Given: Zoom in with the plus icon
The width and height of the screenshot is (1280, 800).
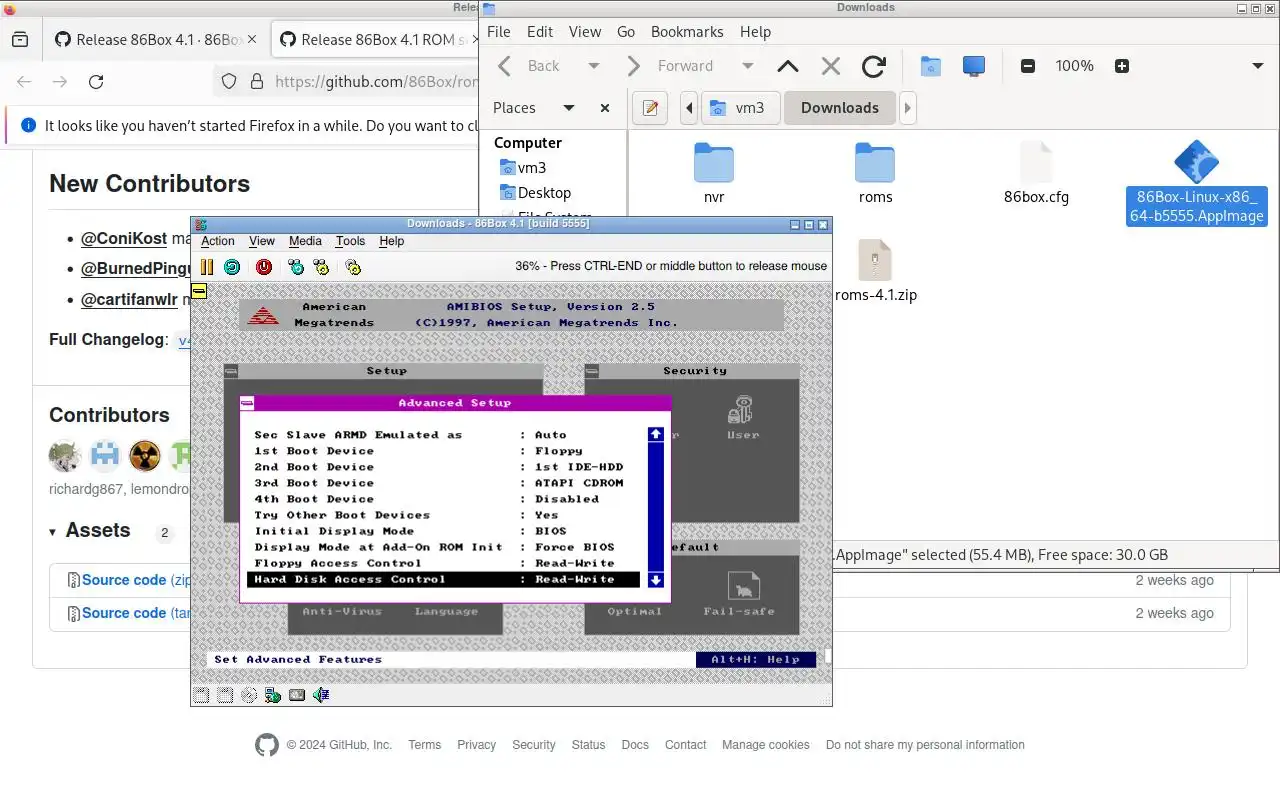Looking at the screenshot, I should point(1122,66).
